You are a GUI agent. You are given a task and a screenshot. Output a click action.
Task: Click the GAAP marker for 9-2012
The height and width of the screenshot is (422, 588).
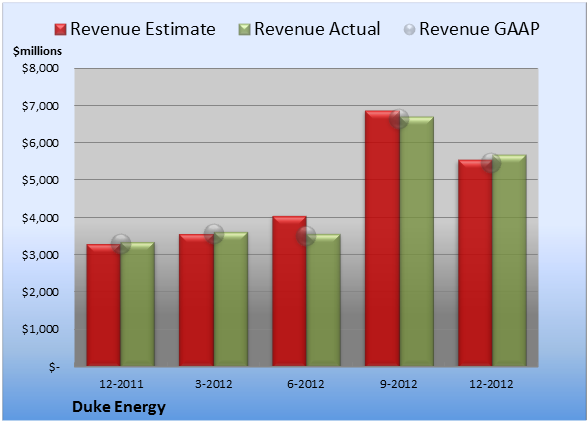point(399,119)
